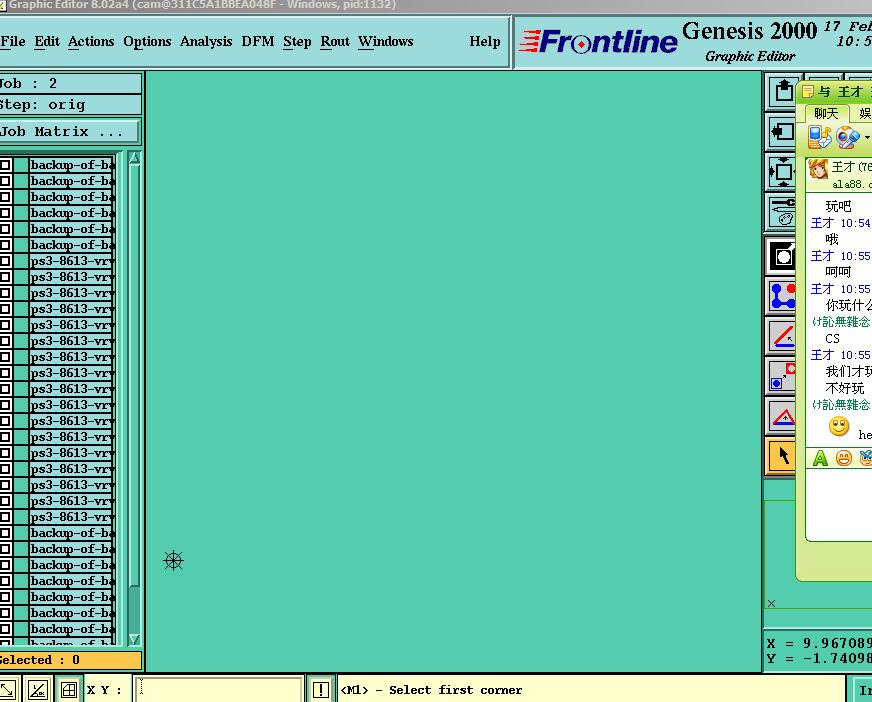Click the probe and palette icon

782,211
